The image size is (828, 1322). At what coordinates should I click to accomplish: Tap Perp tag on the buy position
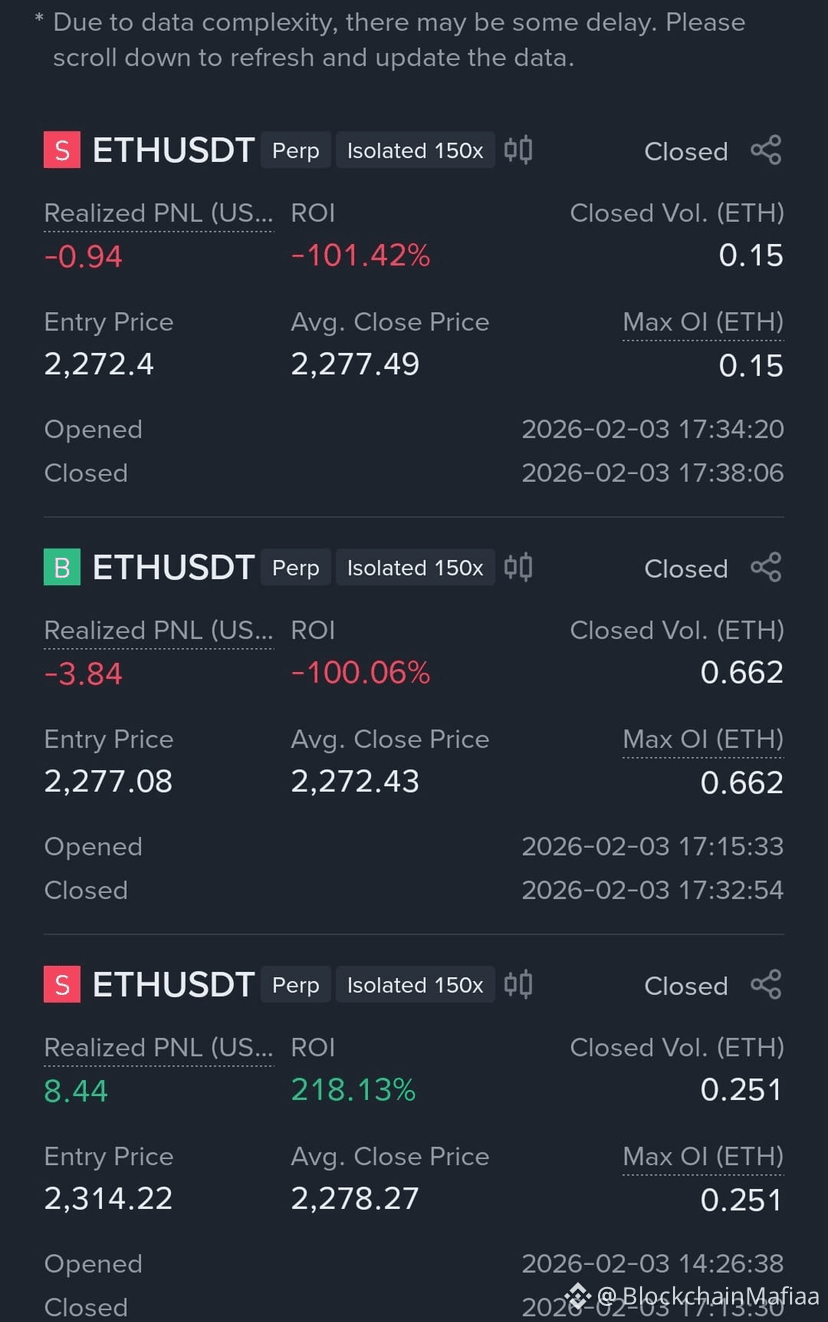296,568
